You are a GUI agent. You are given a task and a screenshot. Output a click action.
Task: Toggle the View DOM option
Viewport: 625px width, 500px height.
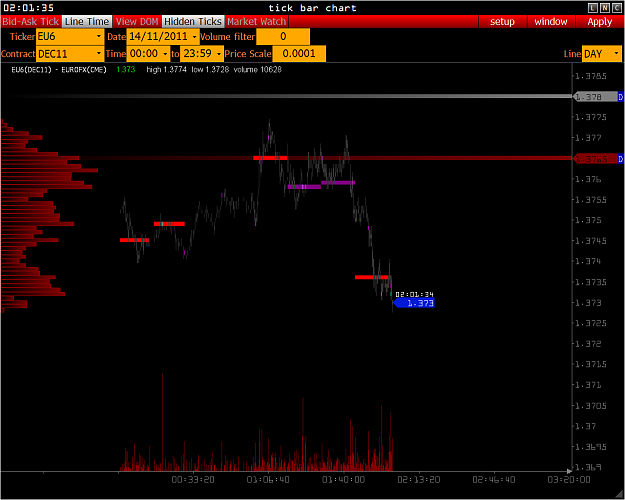point(137,22)
